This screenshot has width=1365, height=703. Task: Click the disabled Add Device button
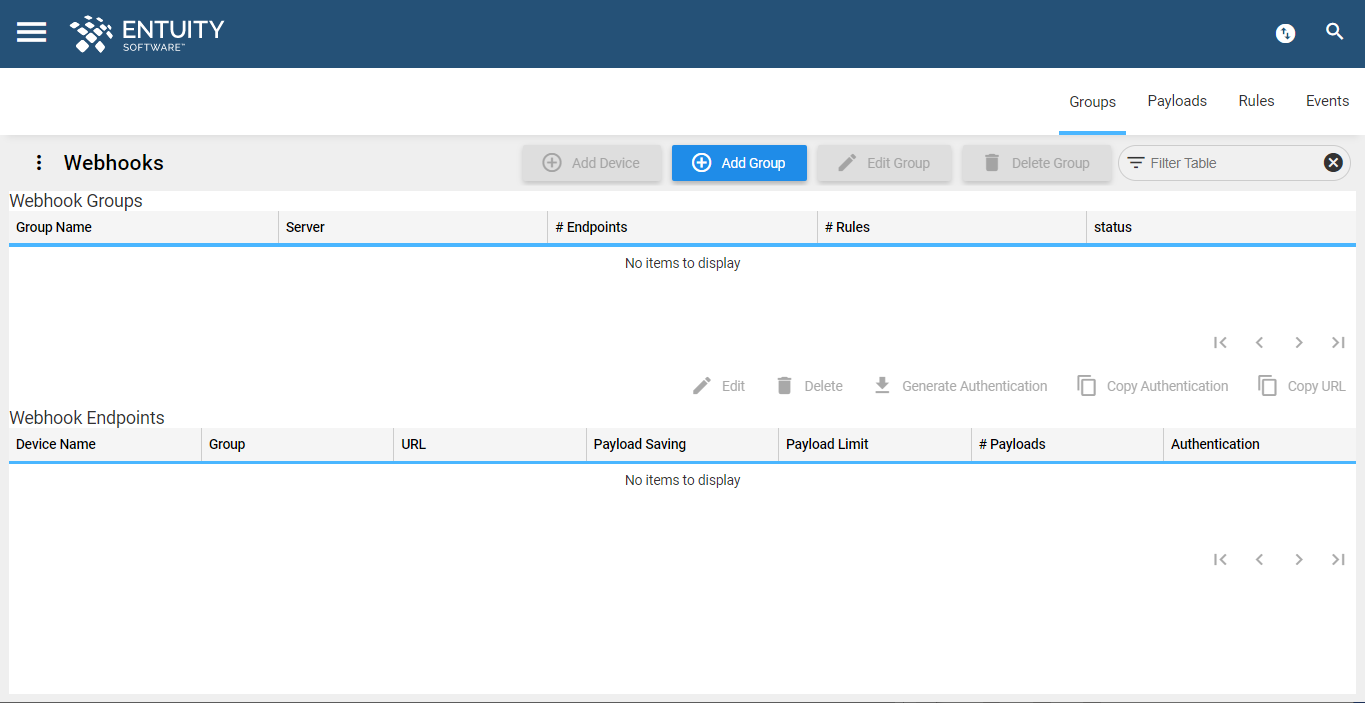tap(591, 162)
